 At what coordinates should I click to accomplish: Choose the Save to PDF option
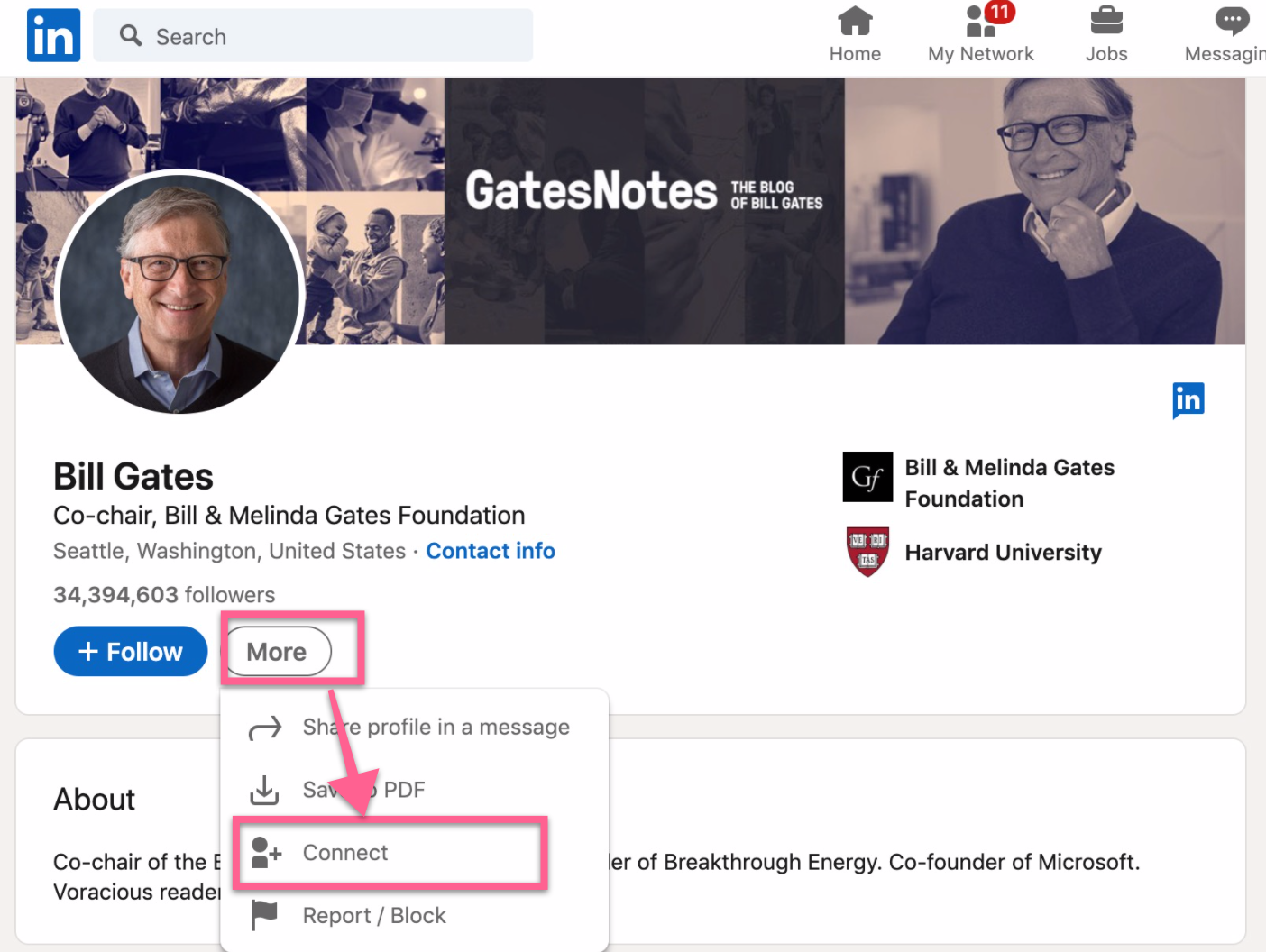(363, 790)
